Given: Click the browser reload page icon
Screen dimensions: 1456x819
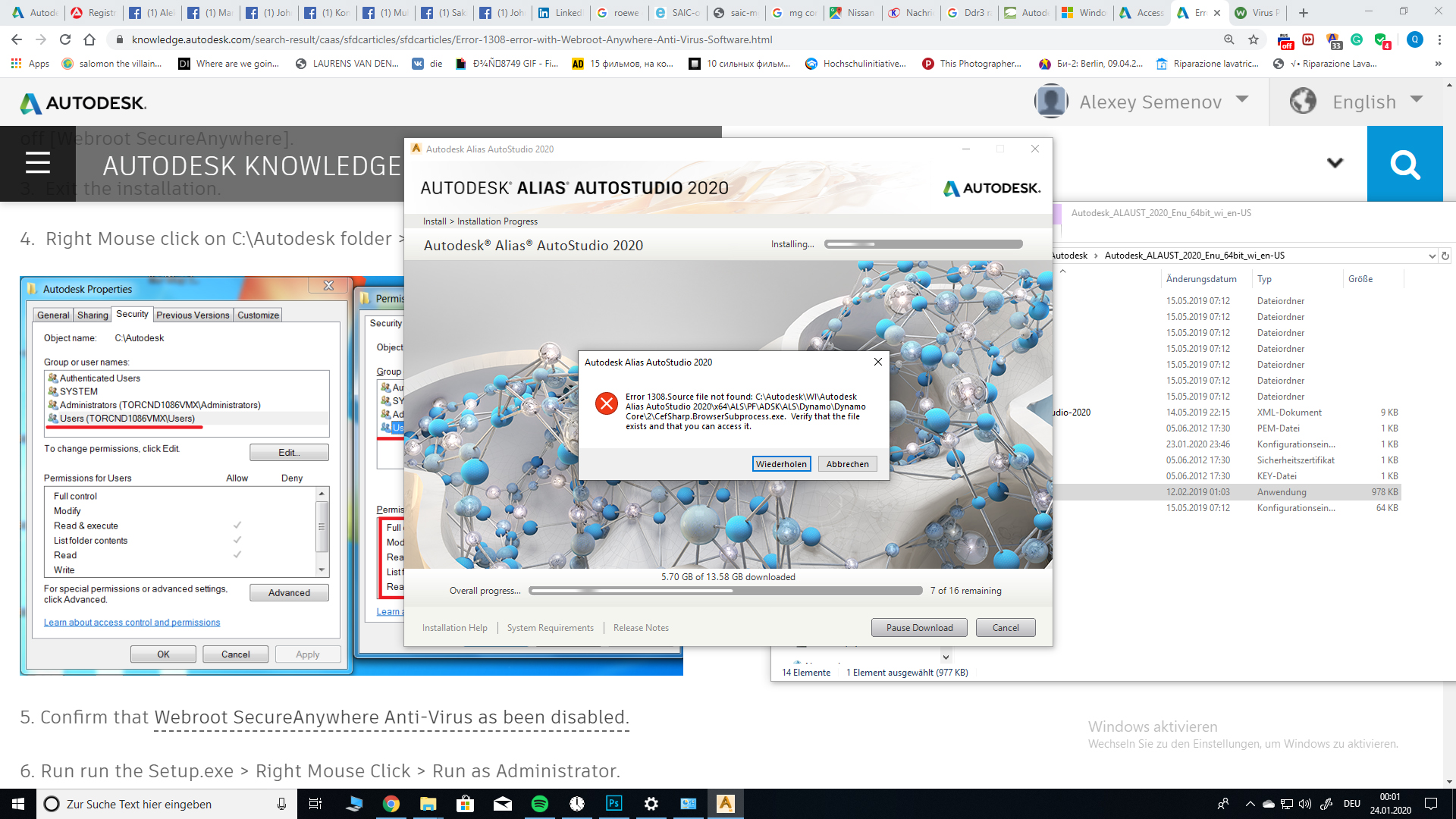Looking at the screenshot, I should [65, 39].
